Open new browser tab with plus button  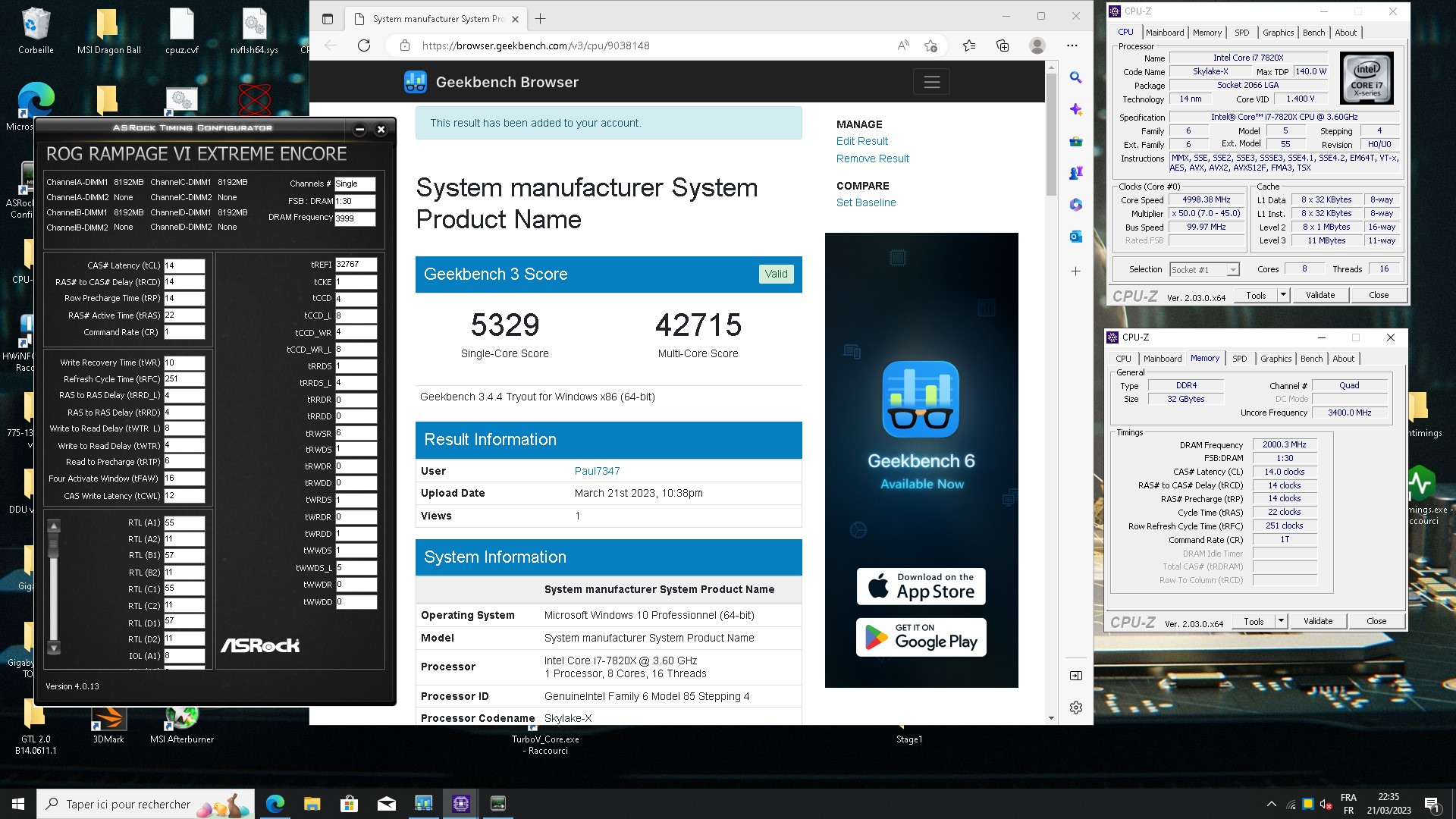pyautogui.click(x=541, y=18)
